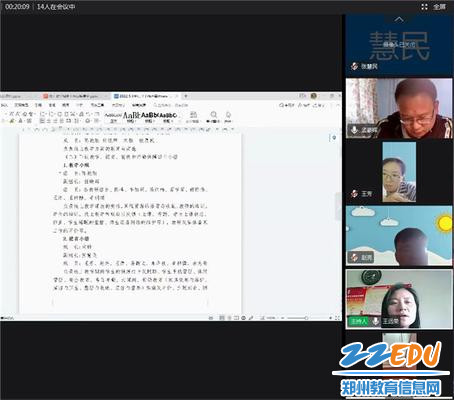
Task: Click the zoom in plus in status bar
Action: click(331, 318)
